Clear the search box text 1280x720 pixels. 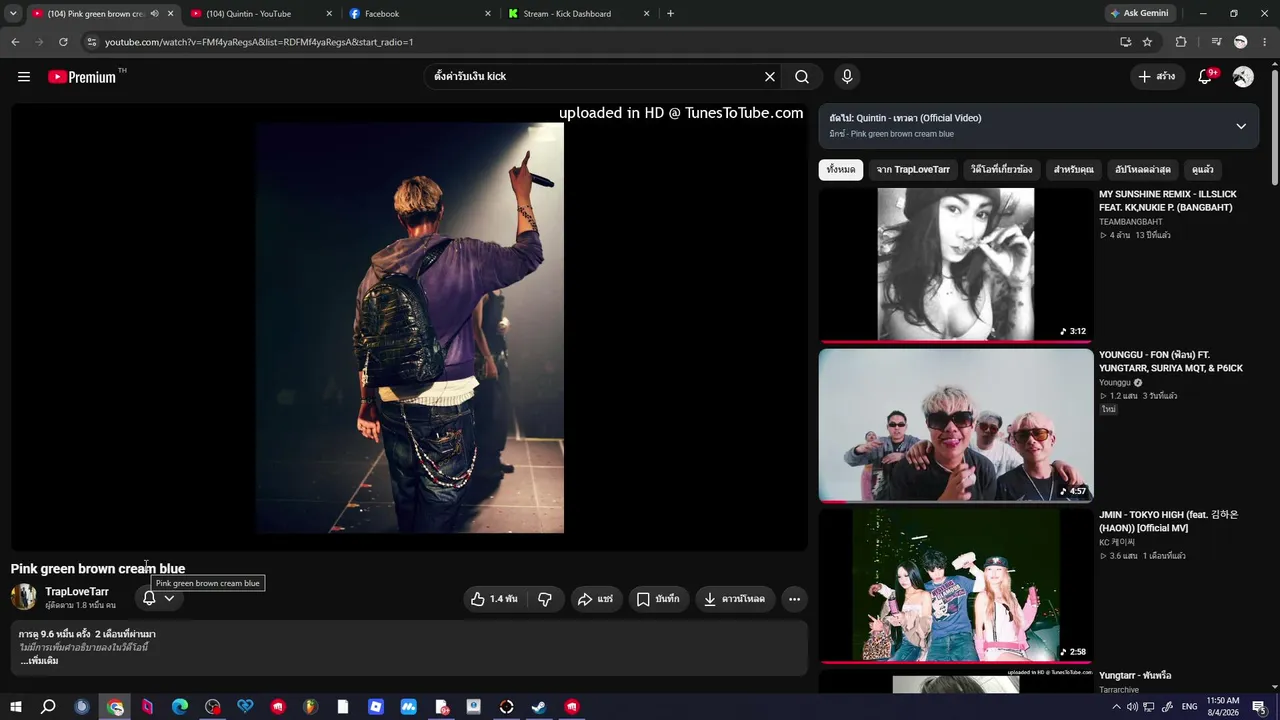point(770,77)
